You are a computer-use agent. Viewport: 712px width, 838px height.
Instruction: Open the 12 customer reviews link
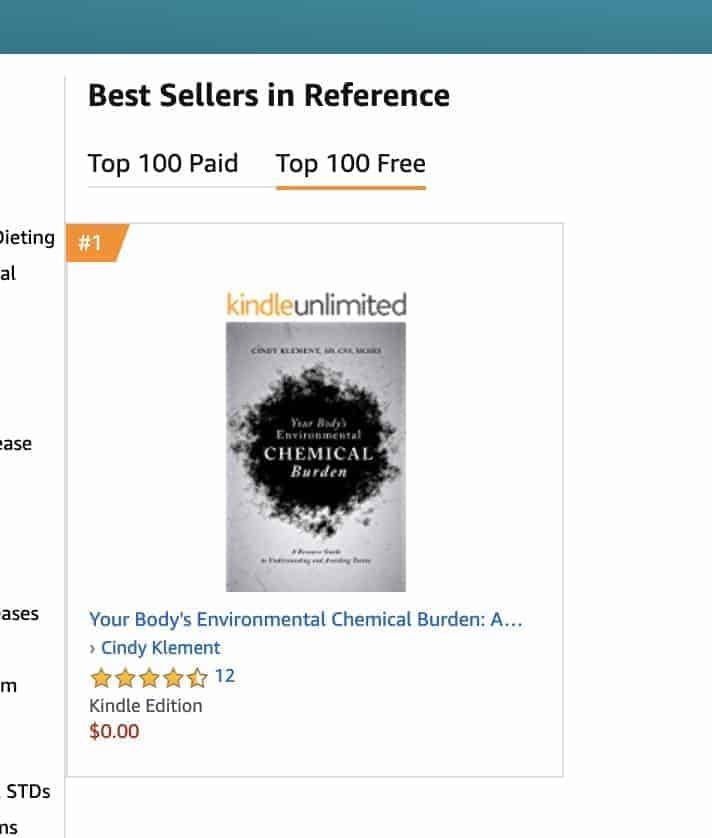(225, 677)
